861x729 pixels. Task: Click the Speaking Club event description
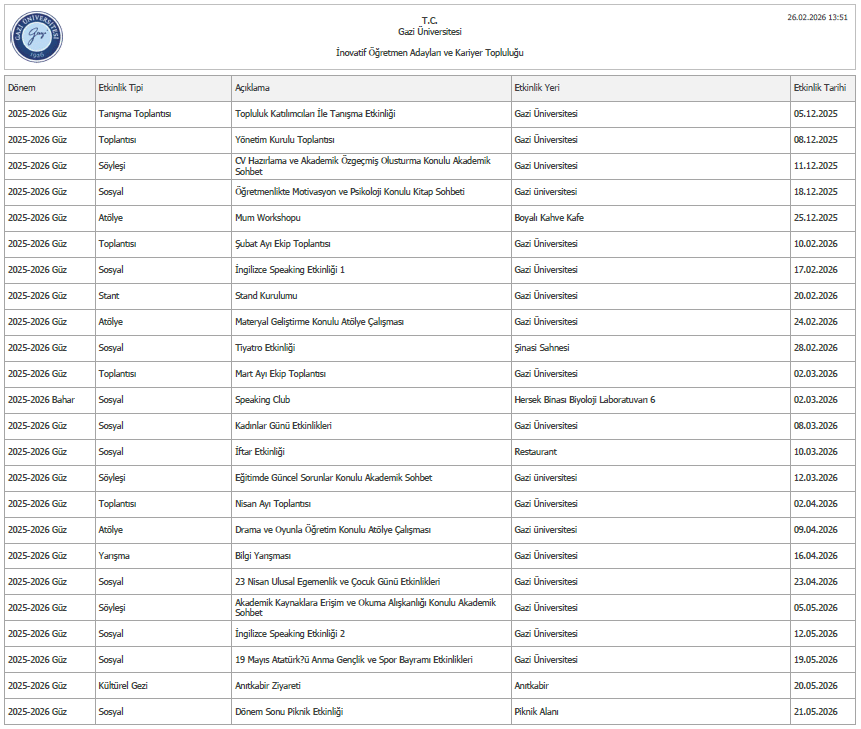(262, 400)
